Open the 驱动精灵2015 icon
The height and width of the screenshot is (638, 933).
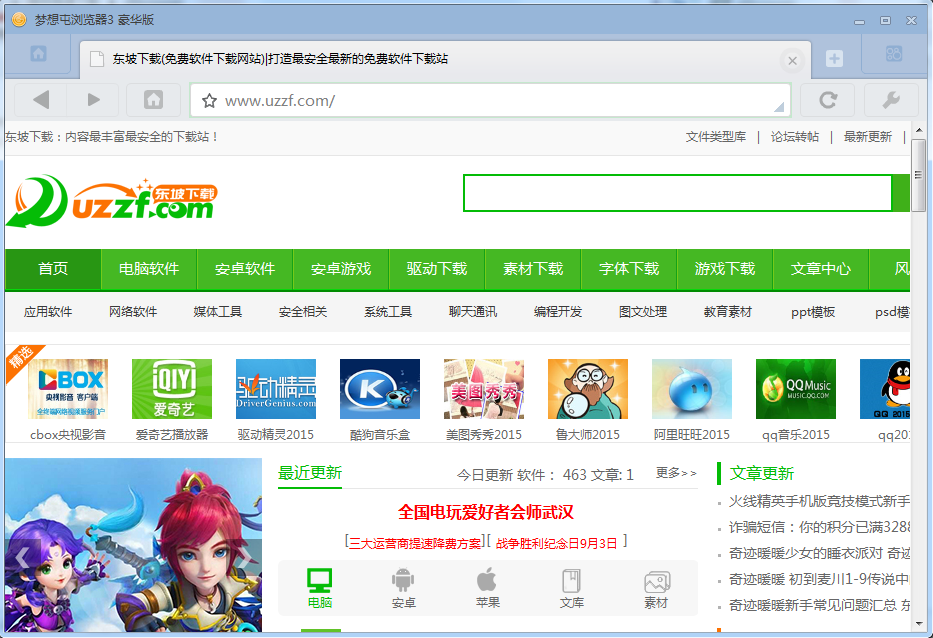(276, 389)
